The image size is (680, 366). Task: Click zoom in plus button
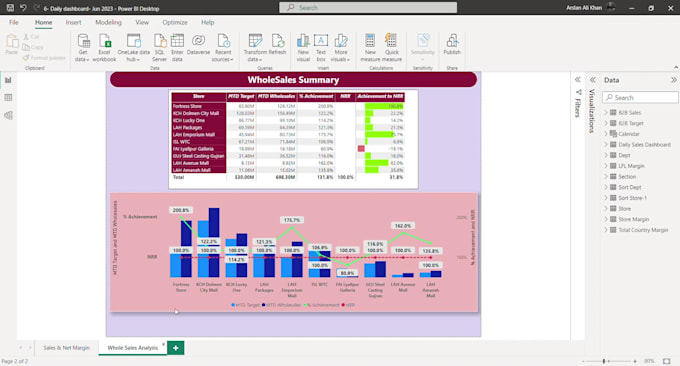click(635, 361)
